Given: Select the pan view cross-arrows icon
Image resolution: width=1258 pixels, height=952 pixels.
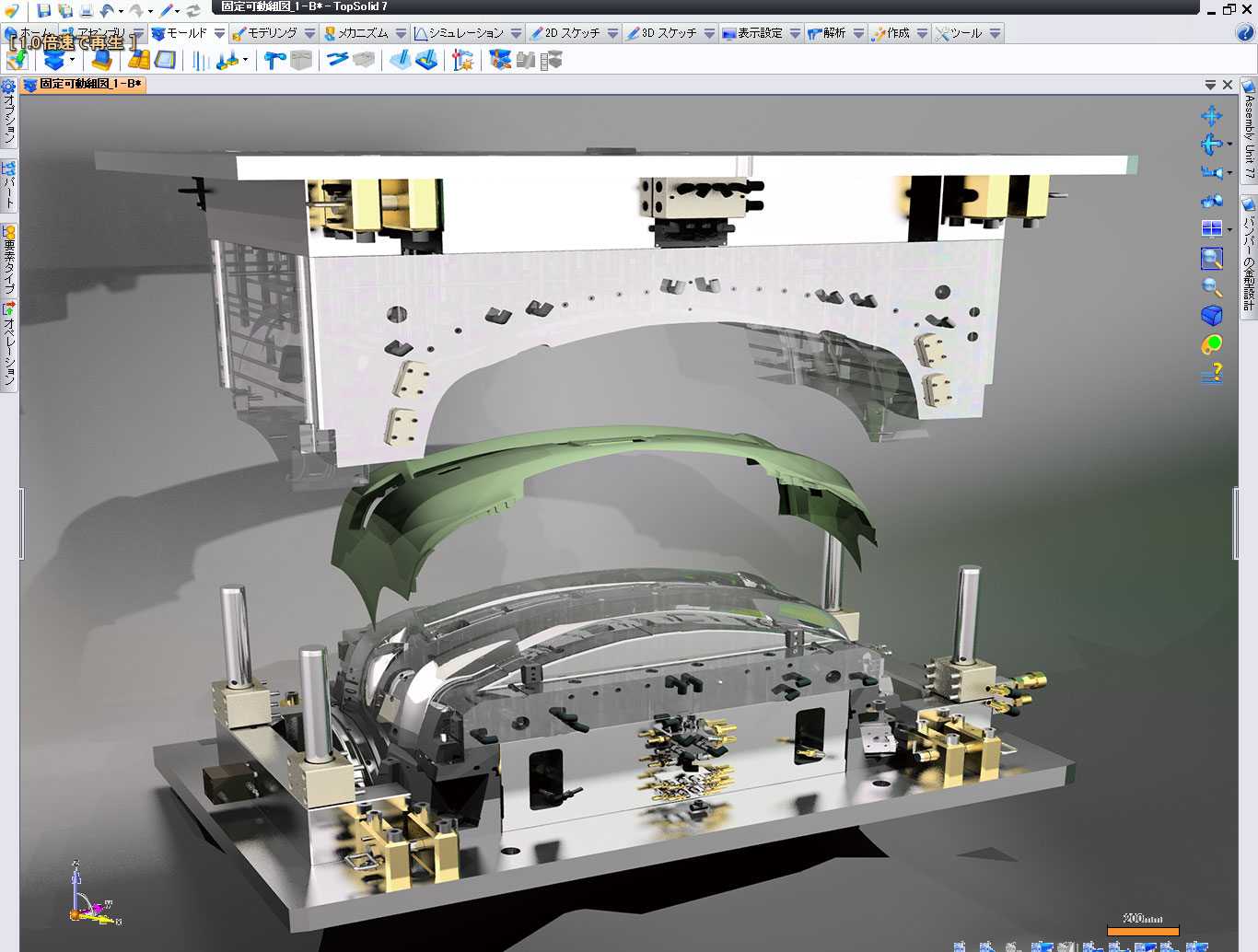Looking at the screenshot, I should click(x=1211, y=115).
